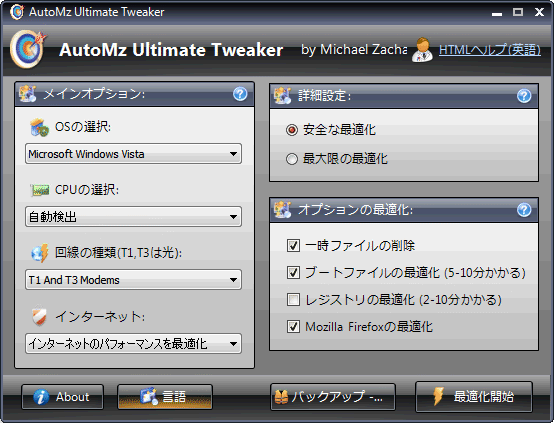The height and width of the screenshot is (423, 554).
Task: Click the オプションの最適化 panel icon
Action: [283, 210]
